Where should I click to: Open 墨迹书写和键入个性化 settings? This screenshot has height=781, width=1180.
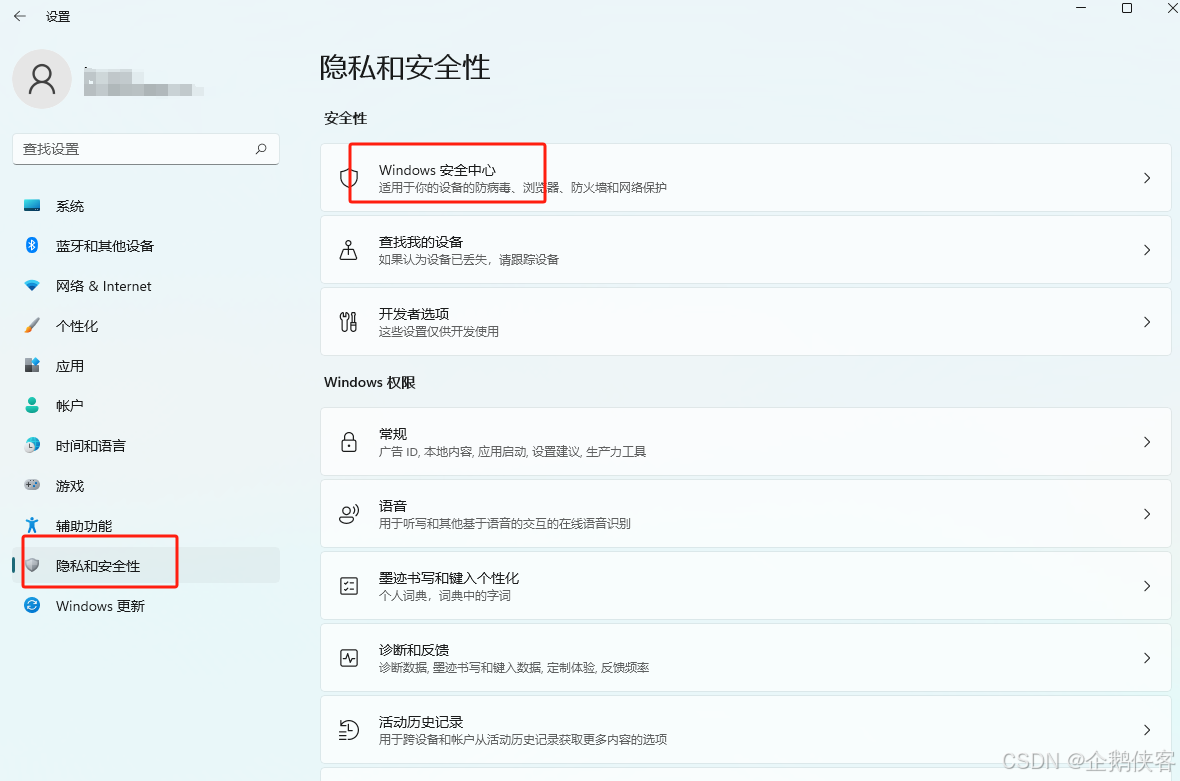pyautogui.click(x=746, y=586)
